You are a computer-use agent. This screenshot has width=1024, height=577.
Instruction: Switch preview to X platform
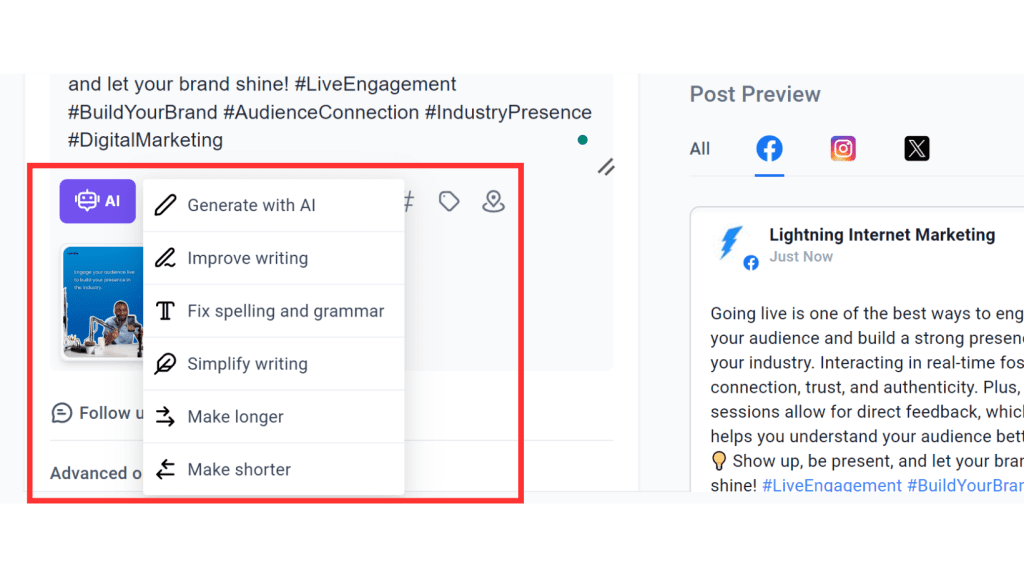click(x=917, y=148)
